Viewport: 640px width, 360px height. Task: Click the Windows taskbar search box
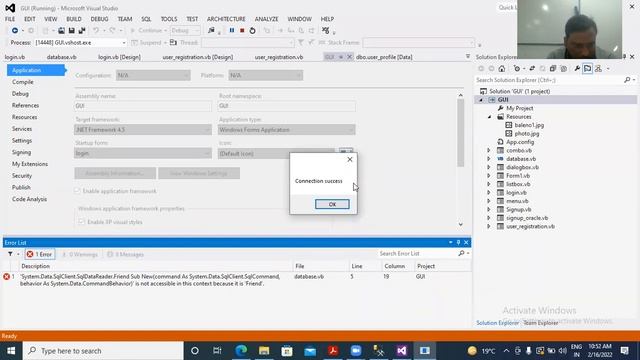coord(103,351)
